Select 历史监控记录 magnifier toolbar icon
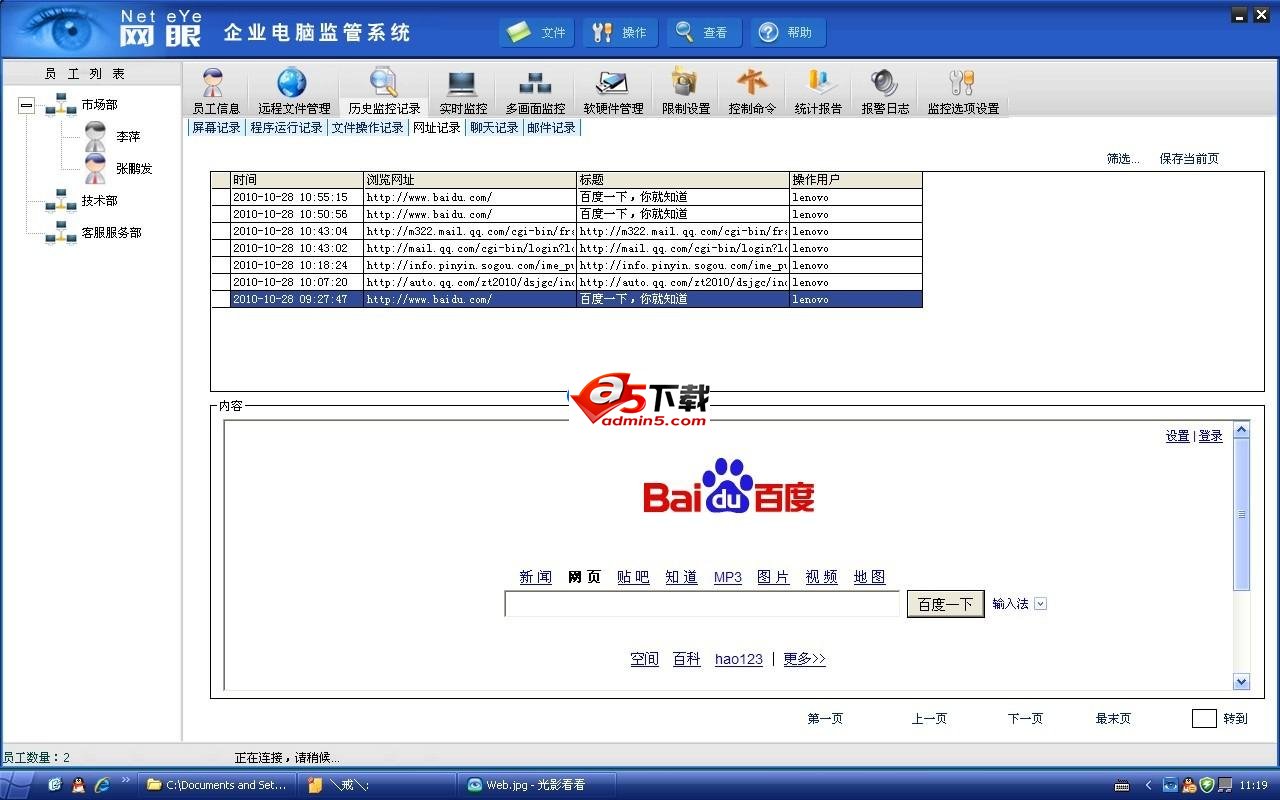This screenshot has width=1280, height=800. pos(384,91)
